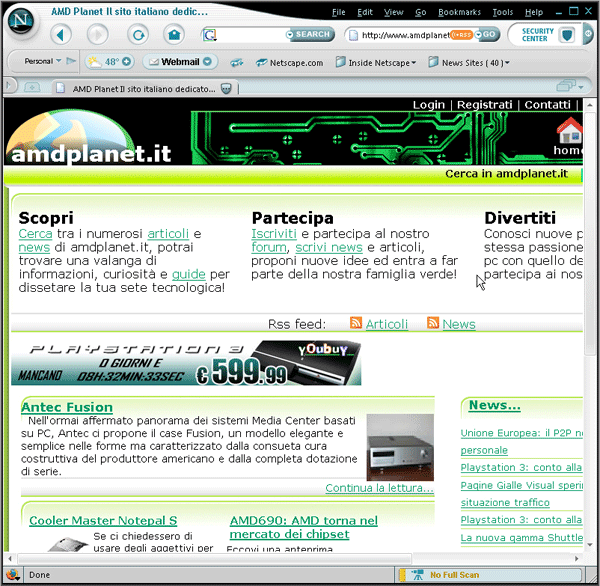Open a new tab with the tab-plus icon
The width and height of the screenshot is (600, 586).
tap(32, 87)
